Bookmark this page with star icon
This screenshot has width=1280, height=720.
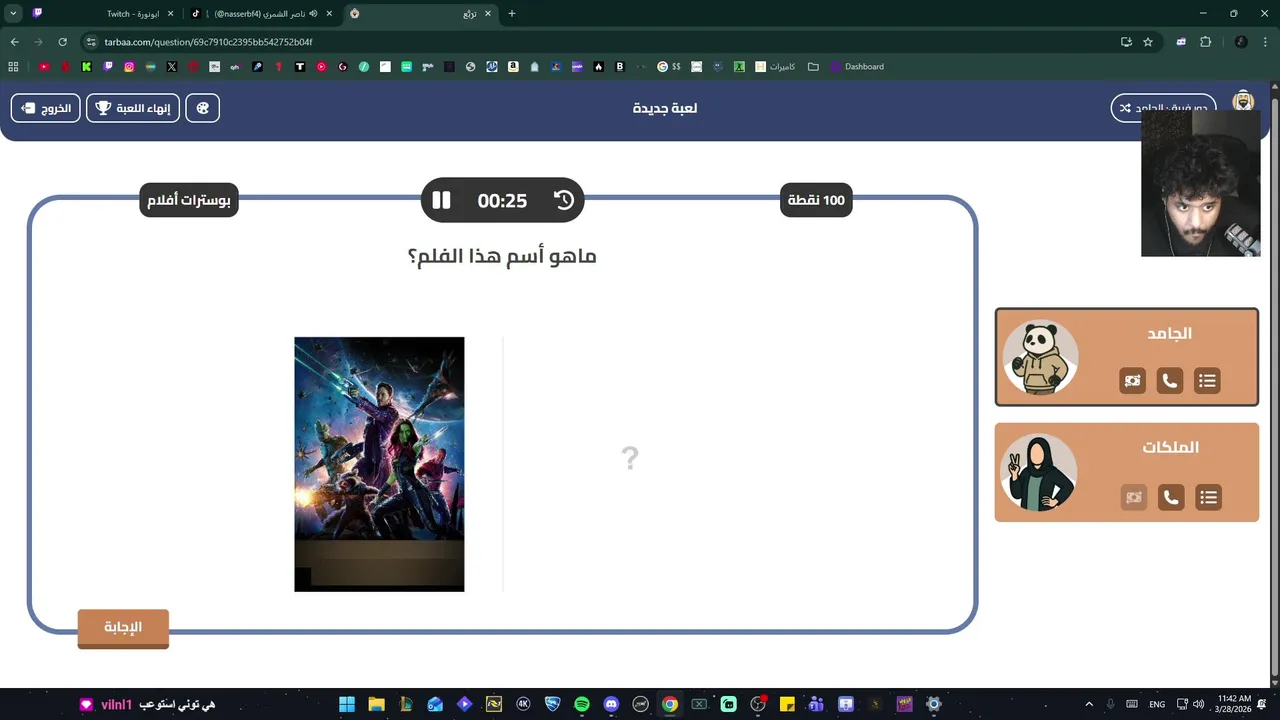[x=1148, y=42]
